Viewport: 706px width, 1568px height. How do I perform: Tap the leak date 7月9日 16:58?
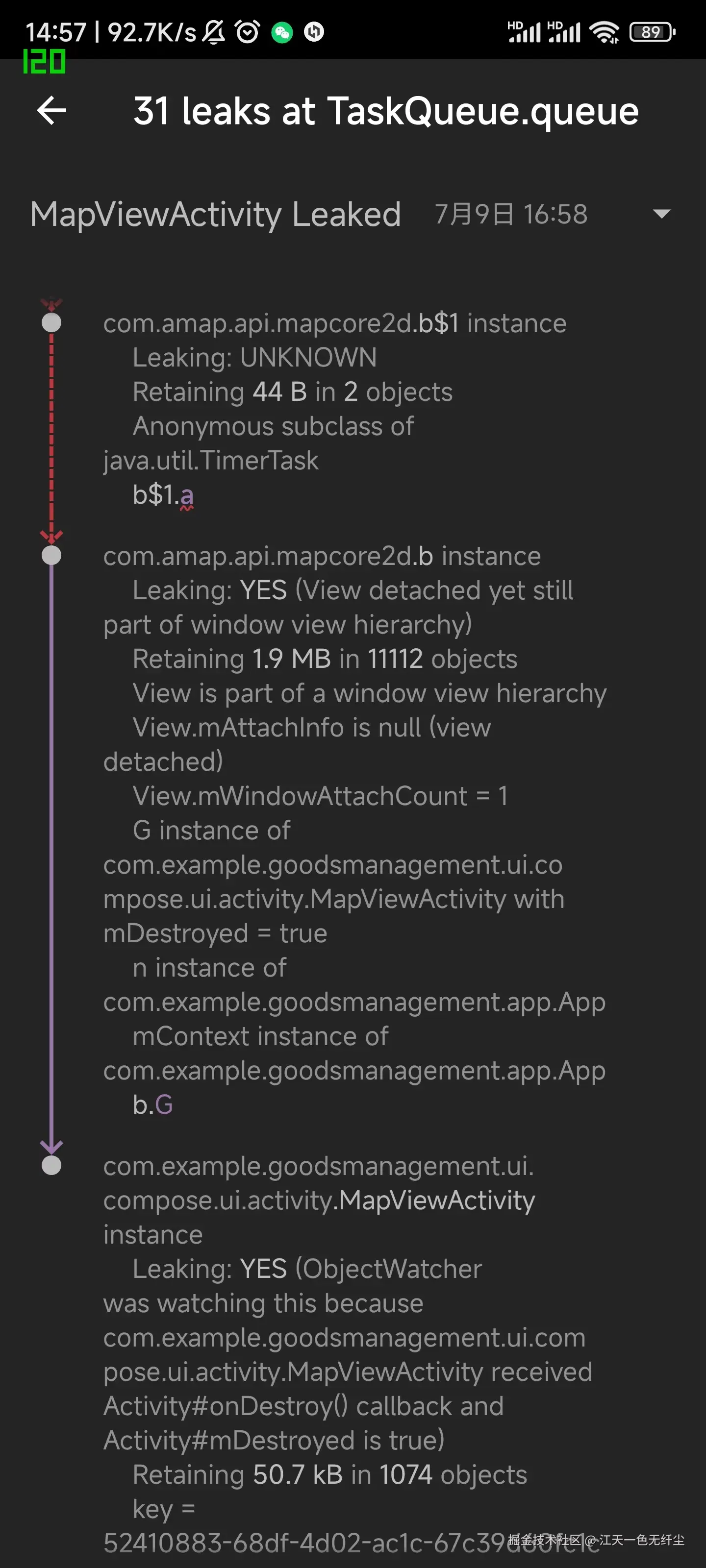coord(510,214)
